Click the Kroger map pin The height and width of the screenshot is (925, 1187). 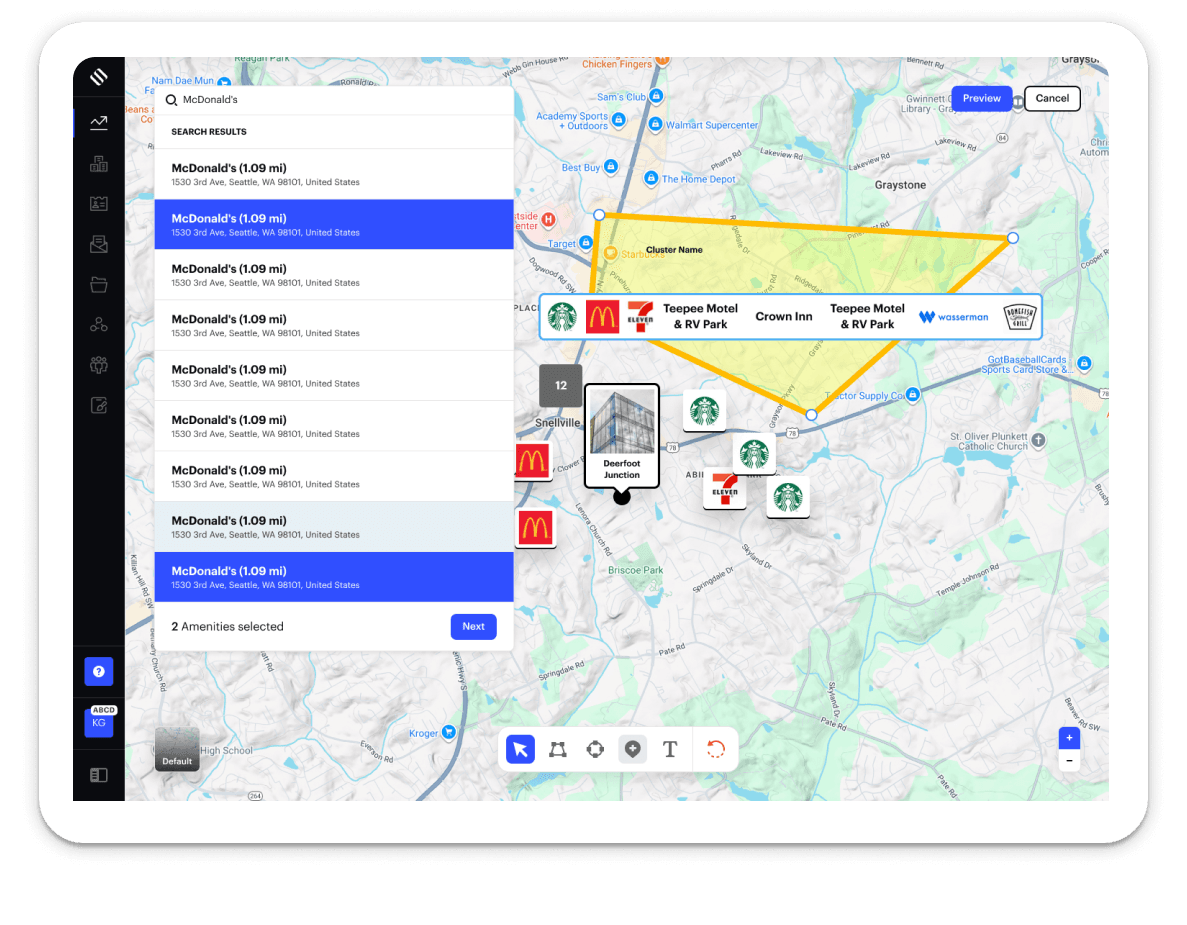(x=449, y=732)
